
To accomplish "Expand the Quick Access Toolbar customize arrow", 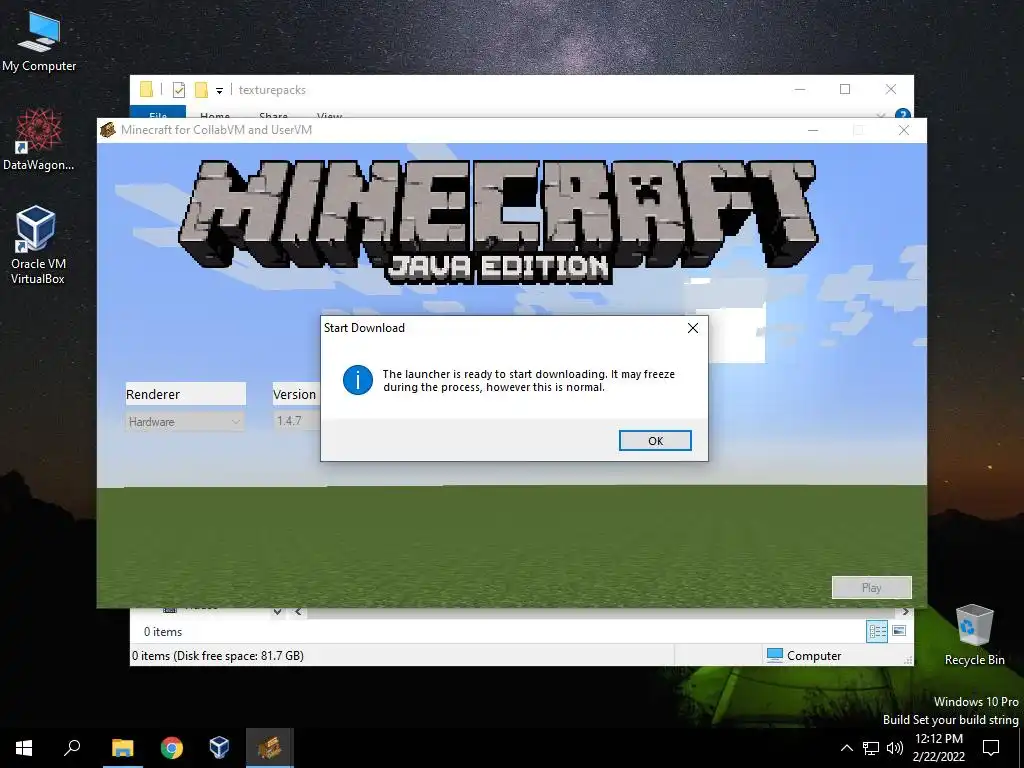I will click(219, 91).
